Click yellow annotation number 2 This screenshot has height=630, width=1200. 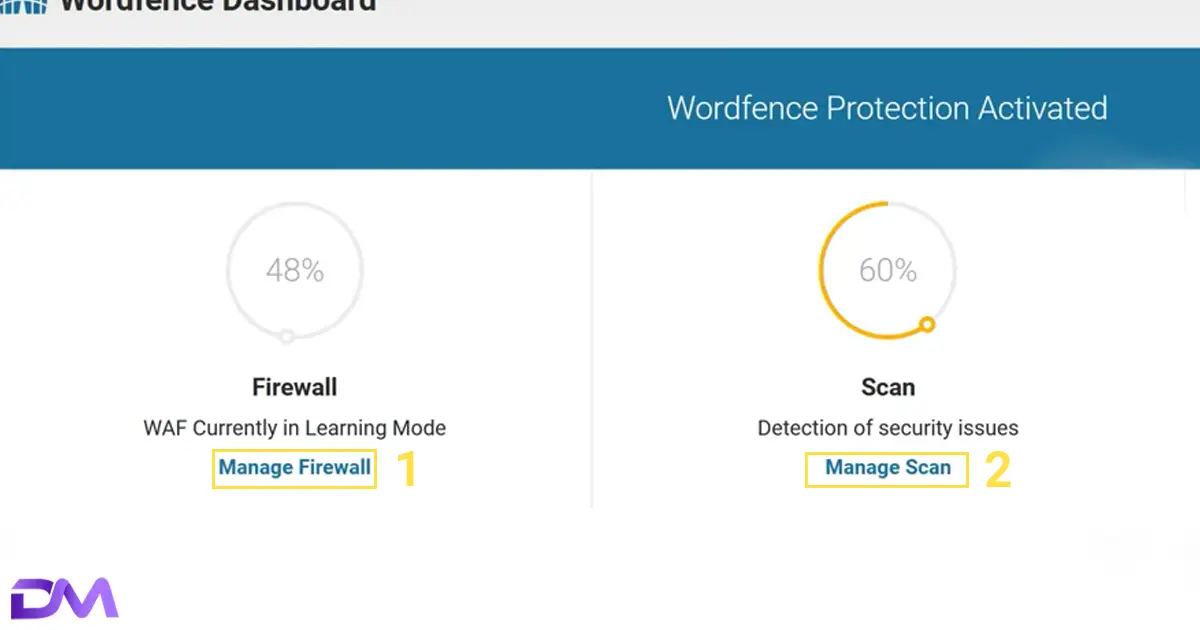point(998,470)
